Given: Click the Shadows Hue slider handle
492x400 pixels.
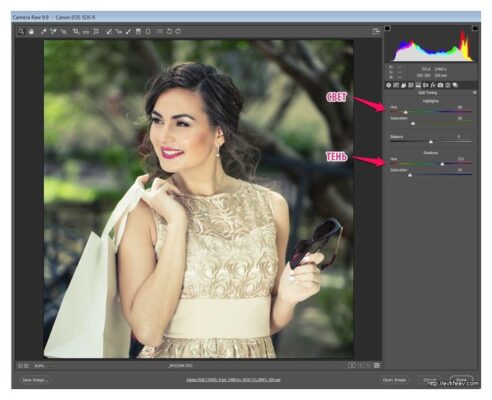Looking at the screenshot, I should coord(442,164).
